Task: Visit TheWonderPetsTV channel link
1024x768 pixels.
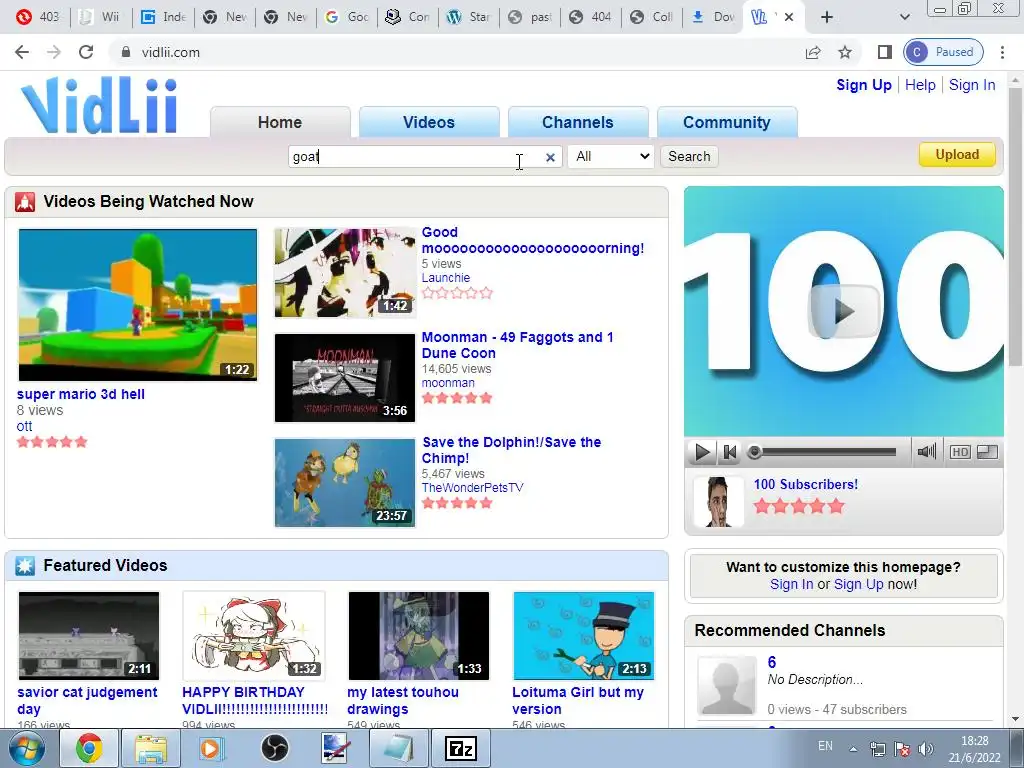Action: [472, 488]
